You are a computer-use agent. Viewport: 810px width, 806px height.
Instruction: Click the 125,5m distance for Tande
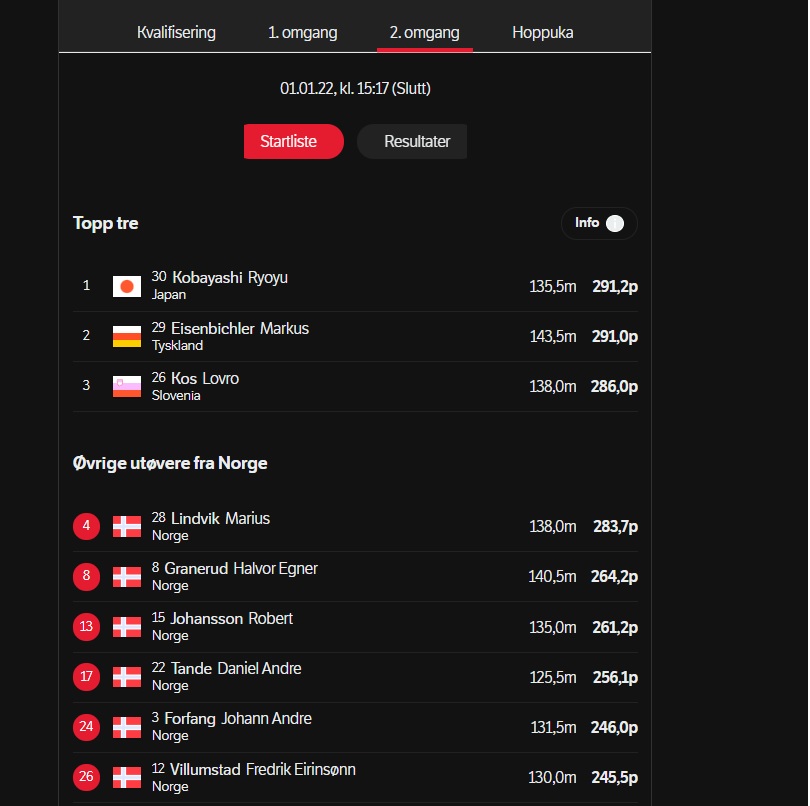pos(553,677)
